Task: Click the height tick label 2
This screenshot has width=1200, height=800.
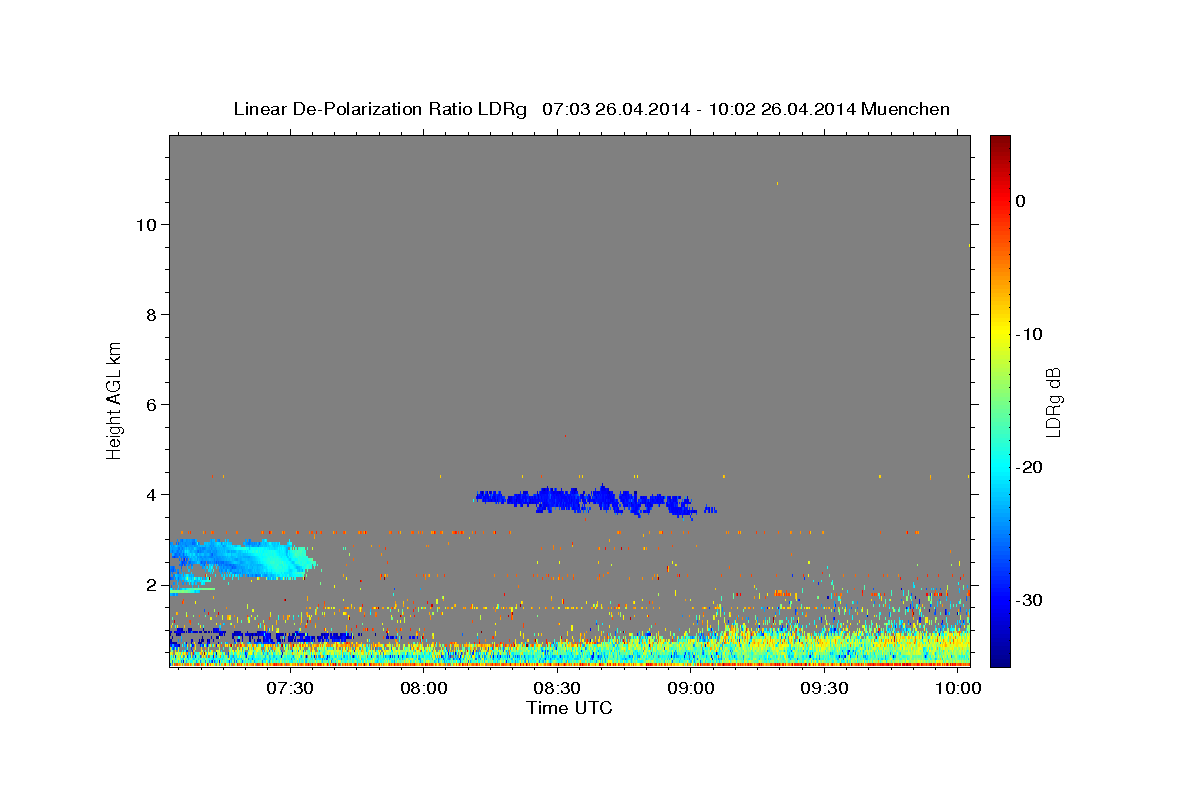Action: 150,584
